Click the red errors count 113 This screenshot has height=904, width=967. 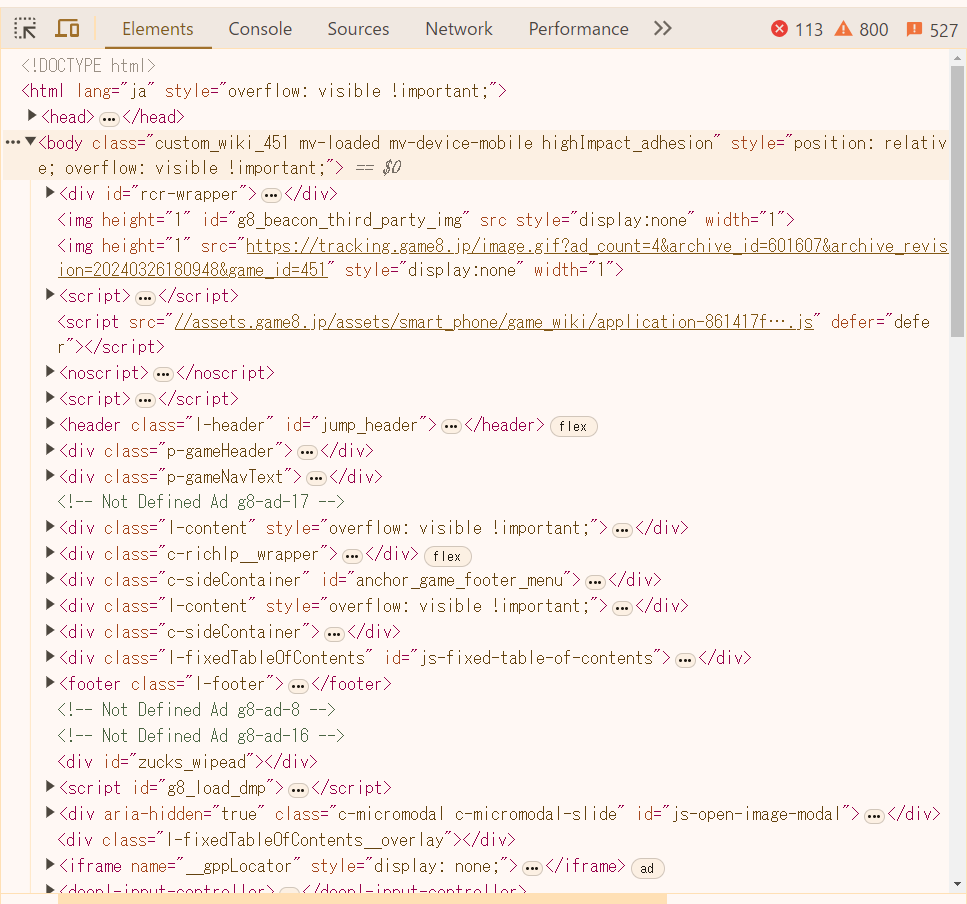point(797,29)
